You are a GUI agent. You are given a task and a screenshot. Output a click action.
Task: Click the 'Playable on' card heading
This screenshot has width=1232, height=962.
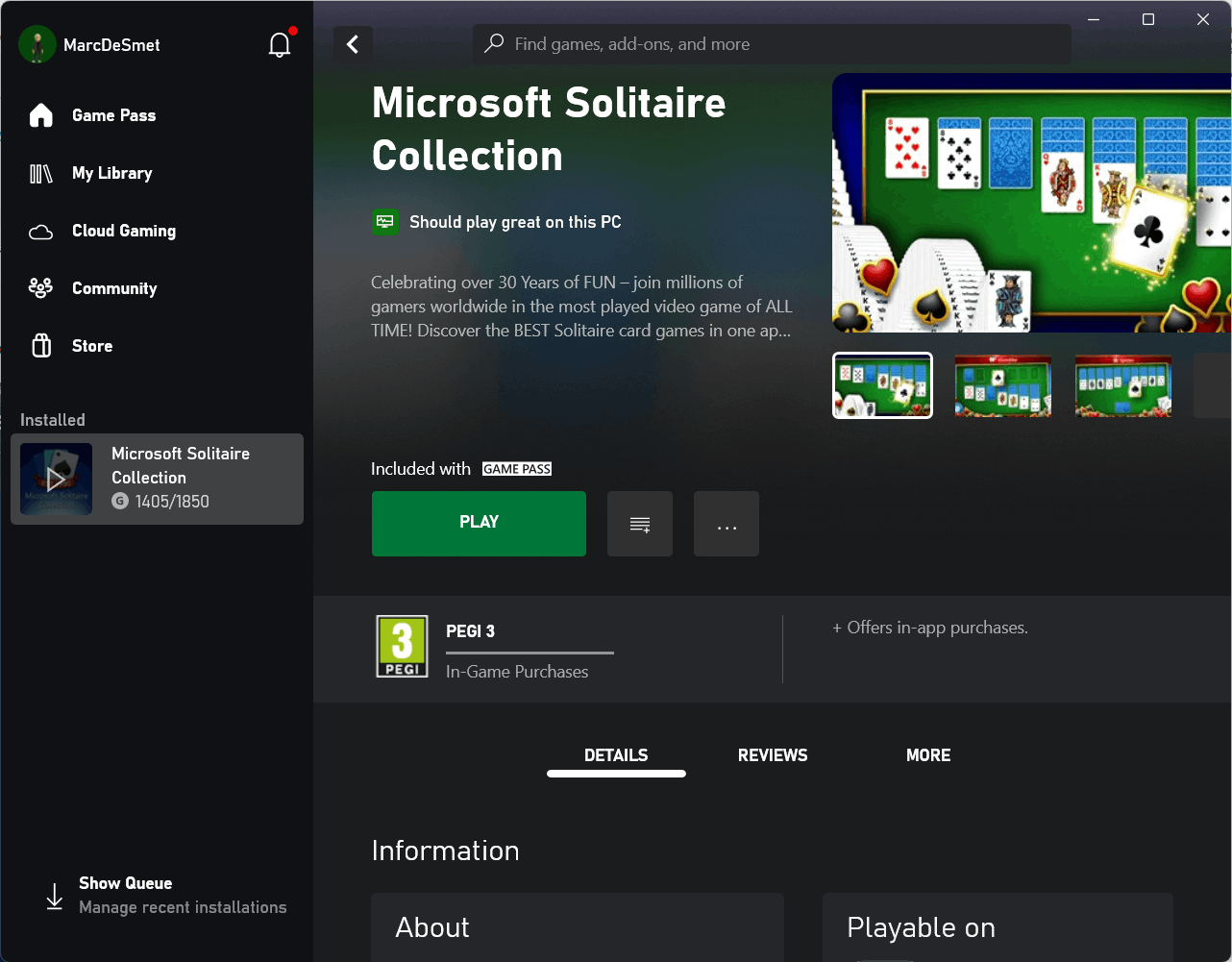pos(921,927)
